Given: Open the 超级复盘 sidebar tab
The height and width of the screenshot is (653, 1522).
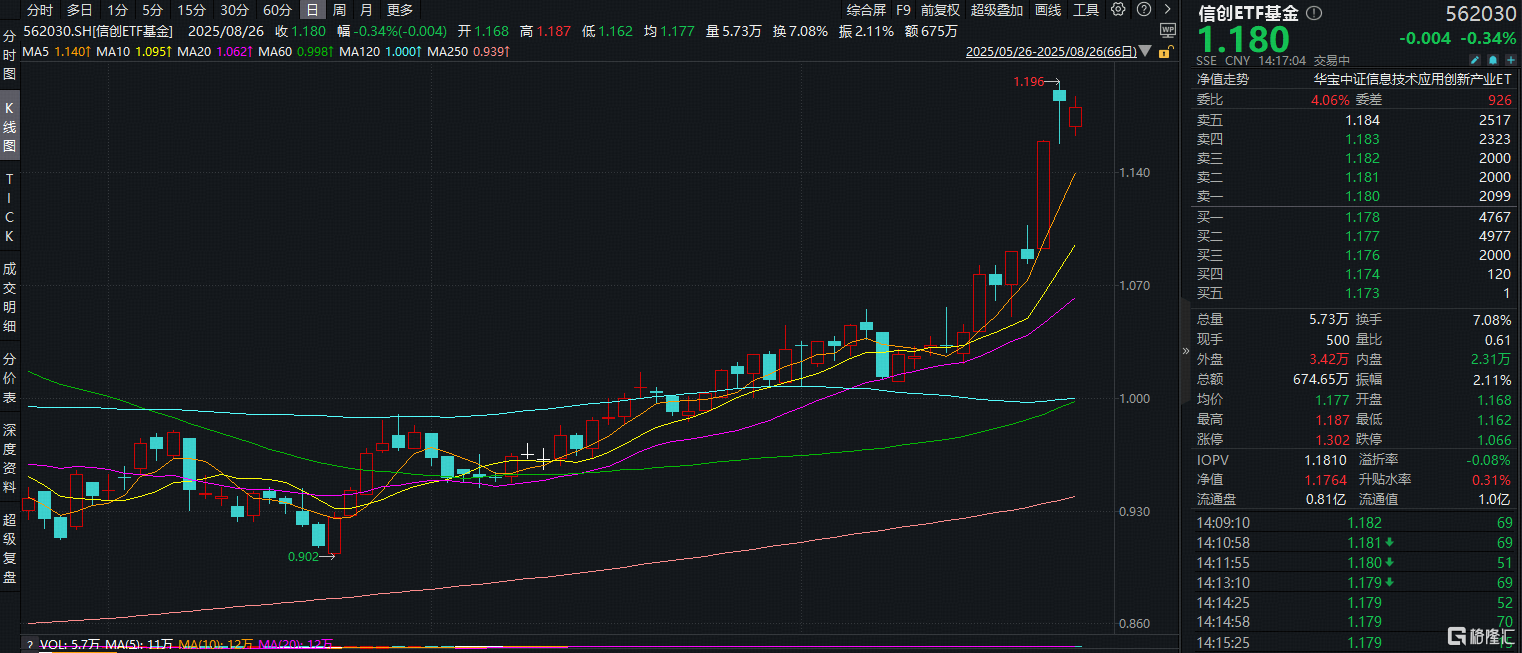Looking at the screenshot, I should click(x=10, y=548).
